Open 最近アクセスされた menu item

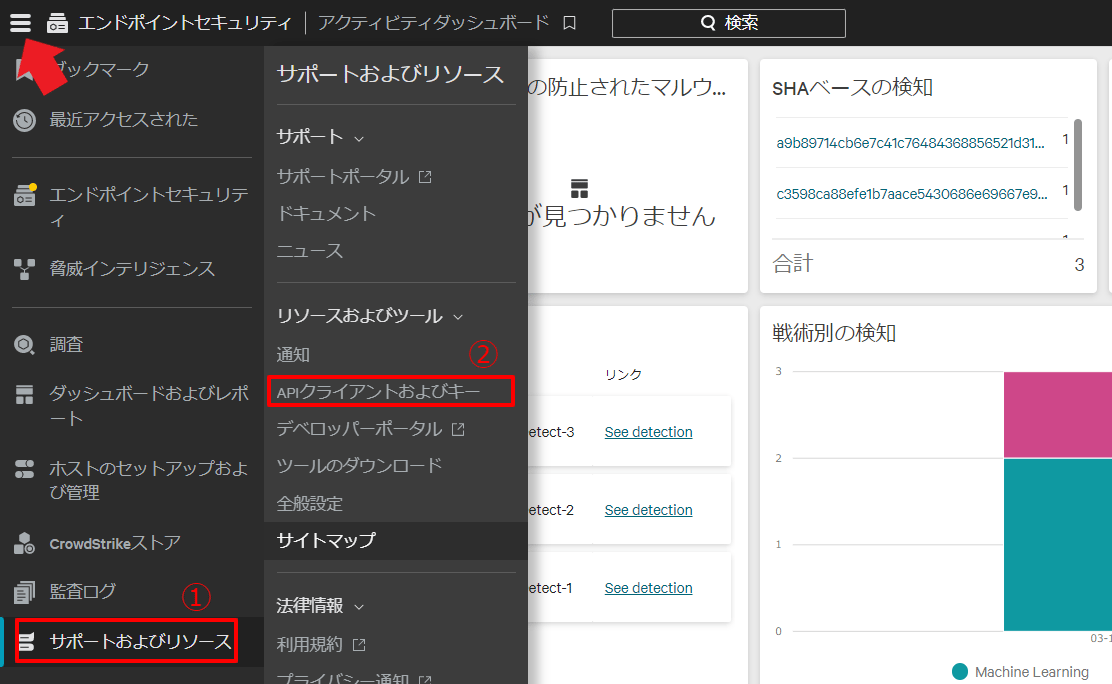pos(123,119)
